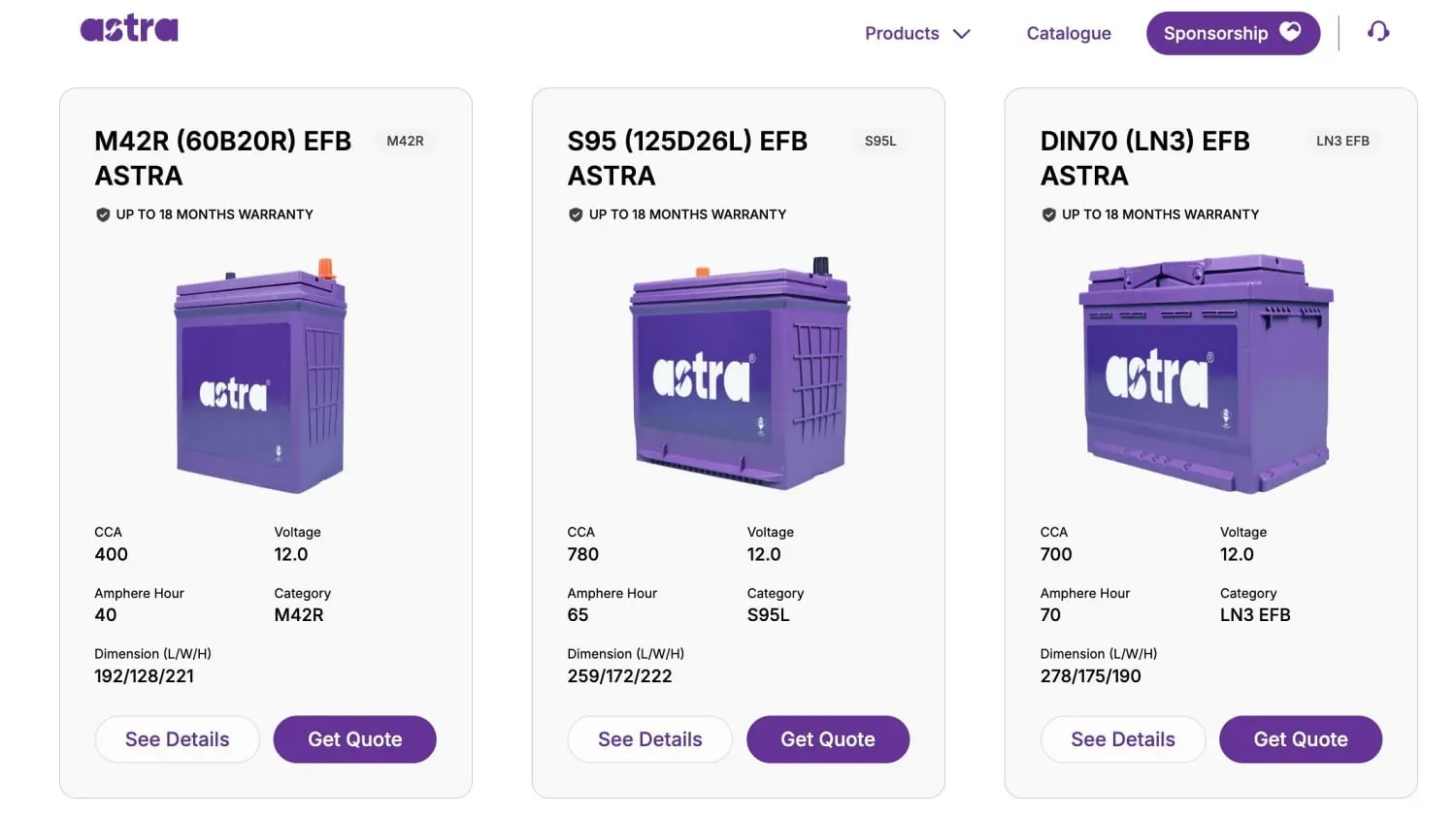Open the Sponsorship page
Viewport: 1456px width, 819px height.
(1233, 33)
